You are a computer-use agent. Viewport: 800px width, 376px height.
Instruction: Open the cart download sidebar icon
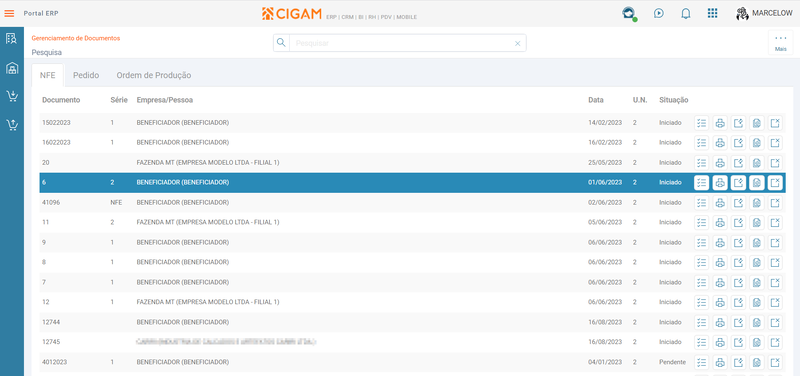(11, 96)
